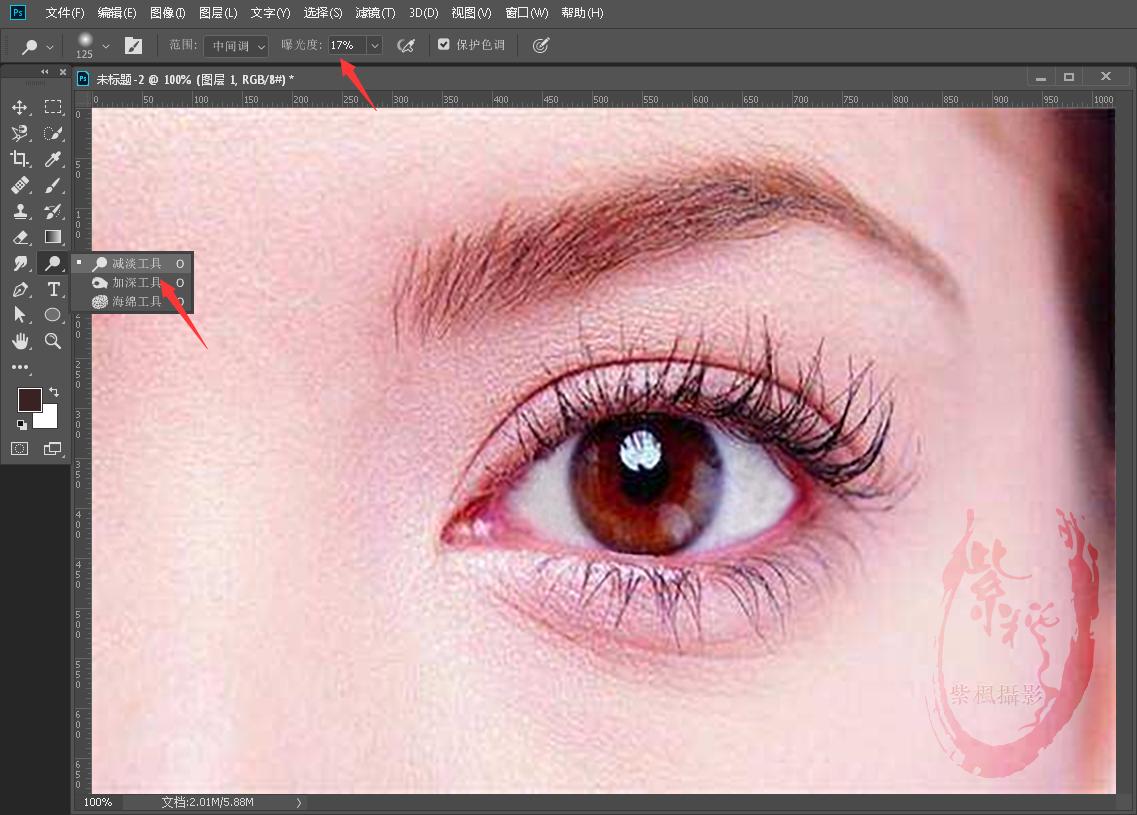
Task: Select the Crop tool in the toolbar
Action: (20, 159)
